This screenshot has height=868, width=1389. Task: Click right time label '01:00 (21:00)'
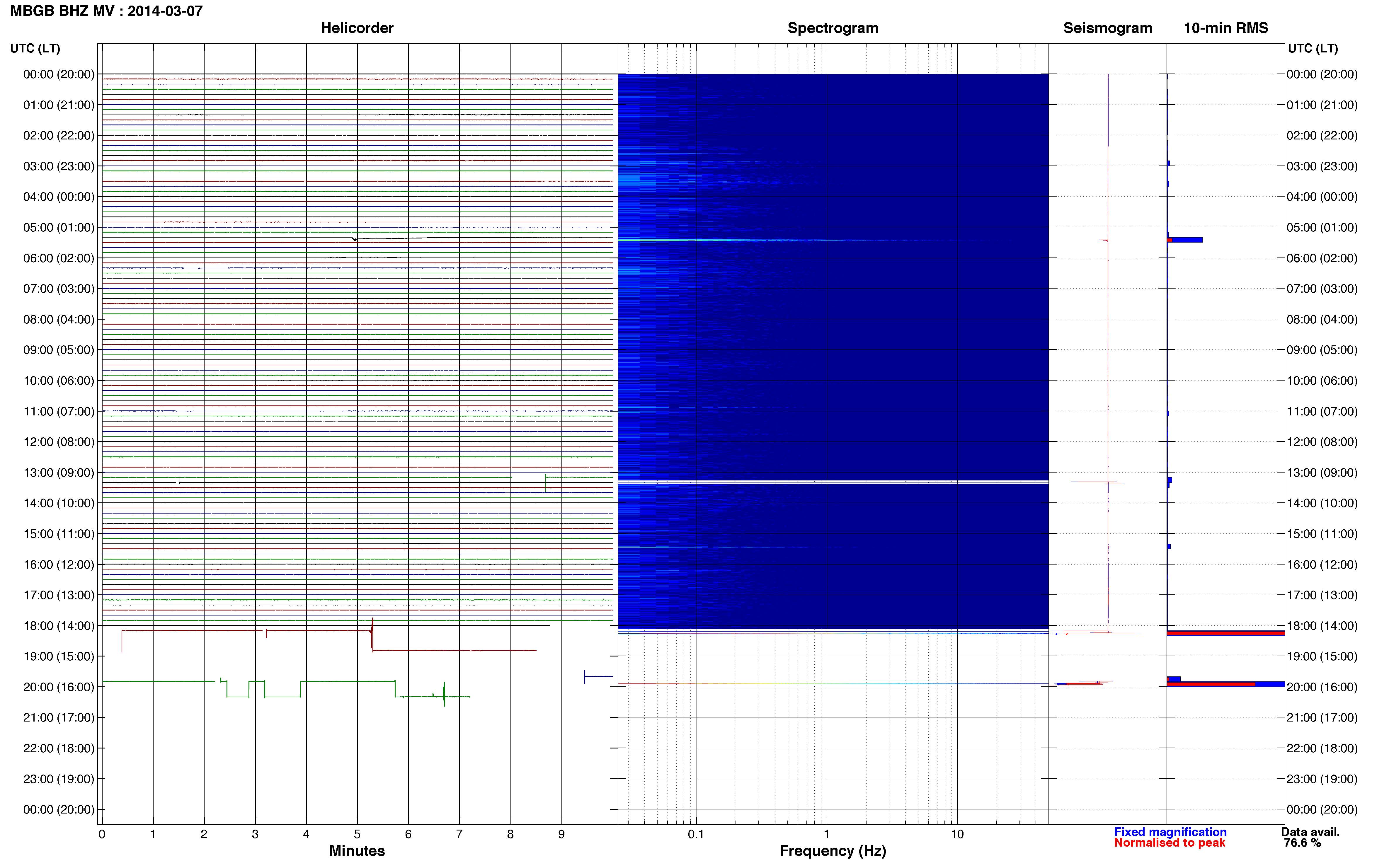[x=1322, y=105]
